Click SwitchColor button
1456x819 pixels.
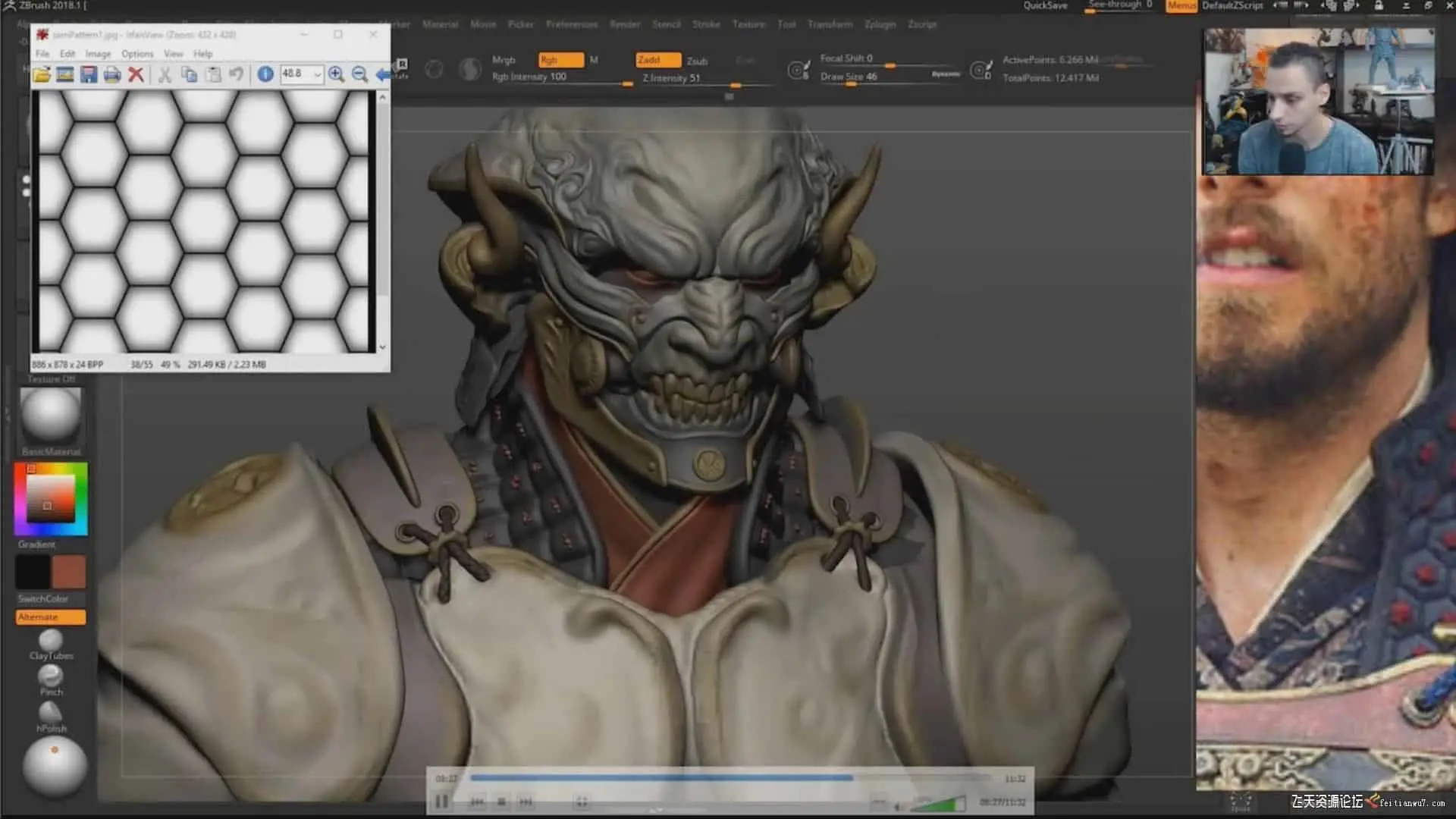tap(43, 599)
